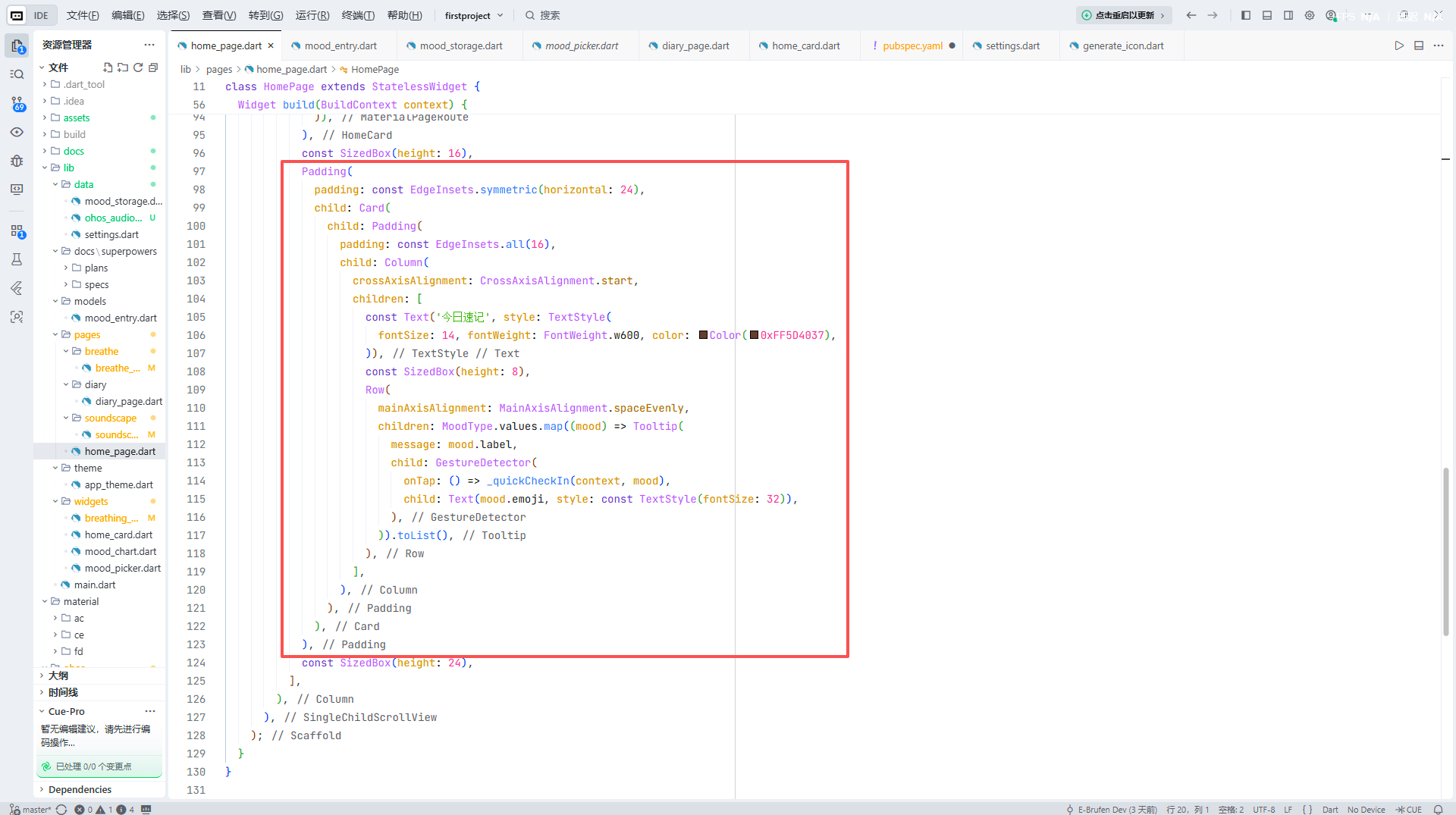Click the sync icon next to master branch
This screenshot has height=815, width=1456.
61,809
